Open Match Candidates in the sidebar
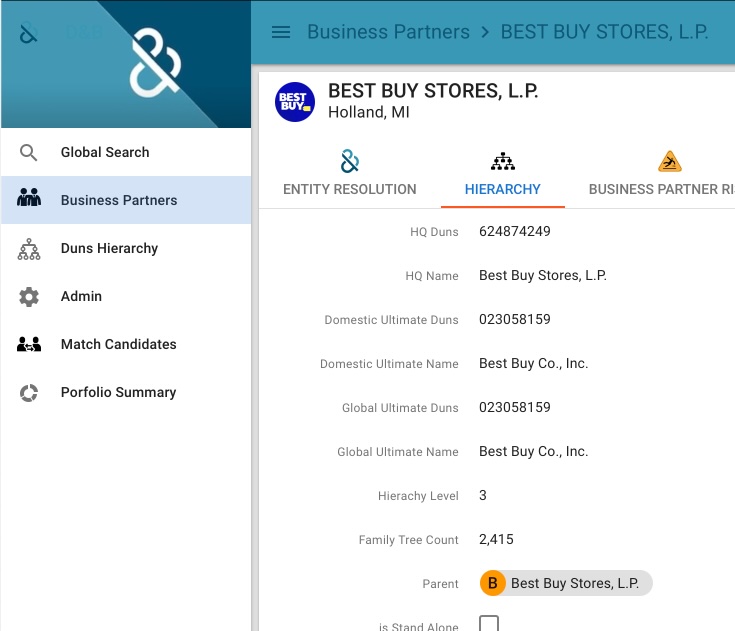 (126, 344)
